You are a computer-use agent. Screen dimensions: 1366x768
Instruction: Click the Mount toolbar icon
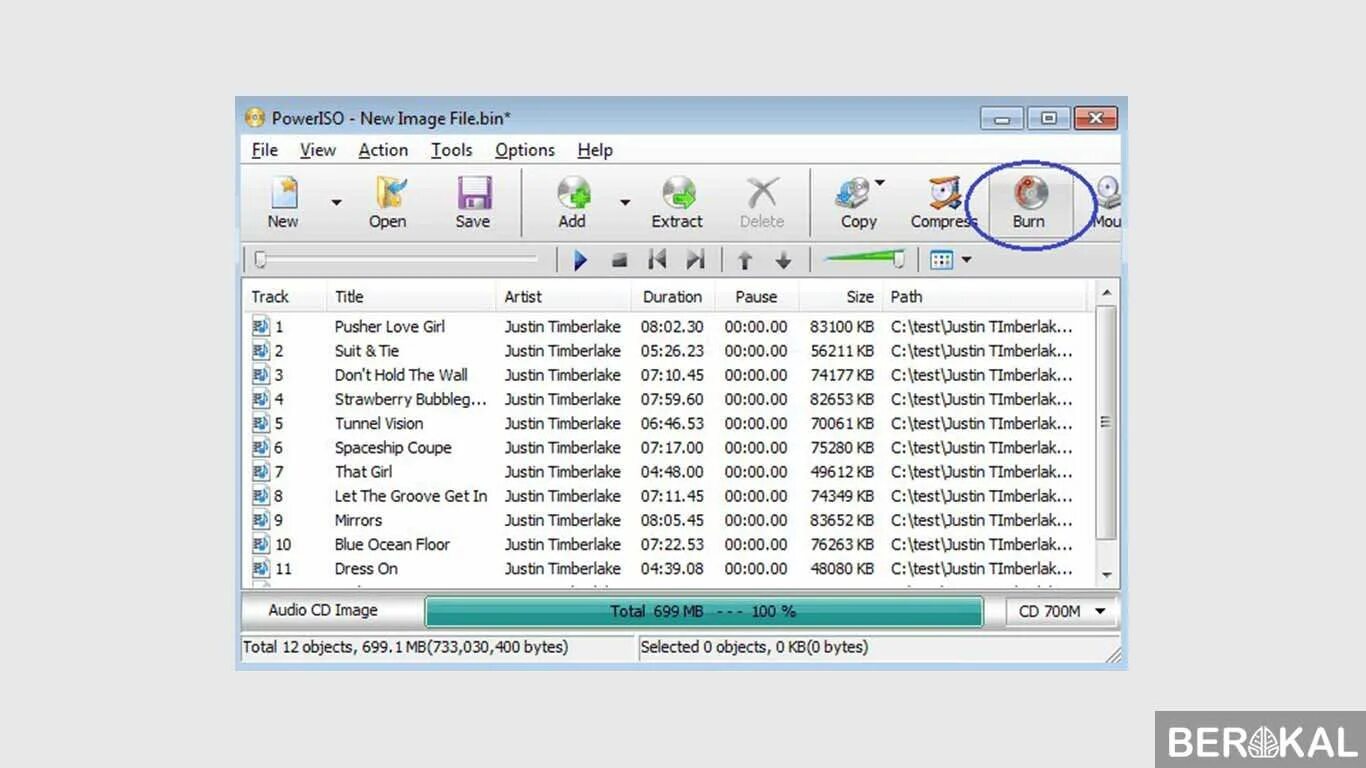[x=1108, y=192]
